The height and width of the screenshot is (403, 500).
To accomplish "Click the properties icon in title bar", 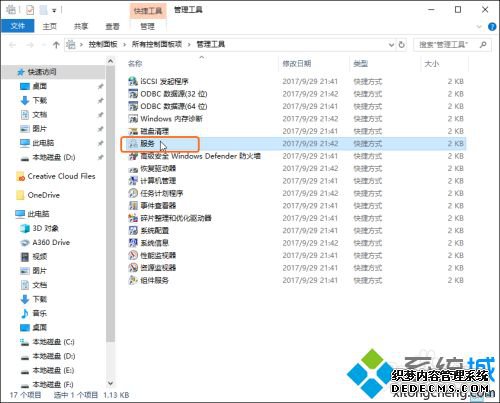I will pyautogui.click(x=30, y=10).
